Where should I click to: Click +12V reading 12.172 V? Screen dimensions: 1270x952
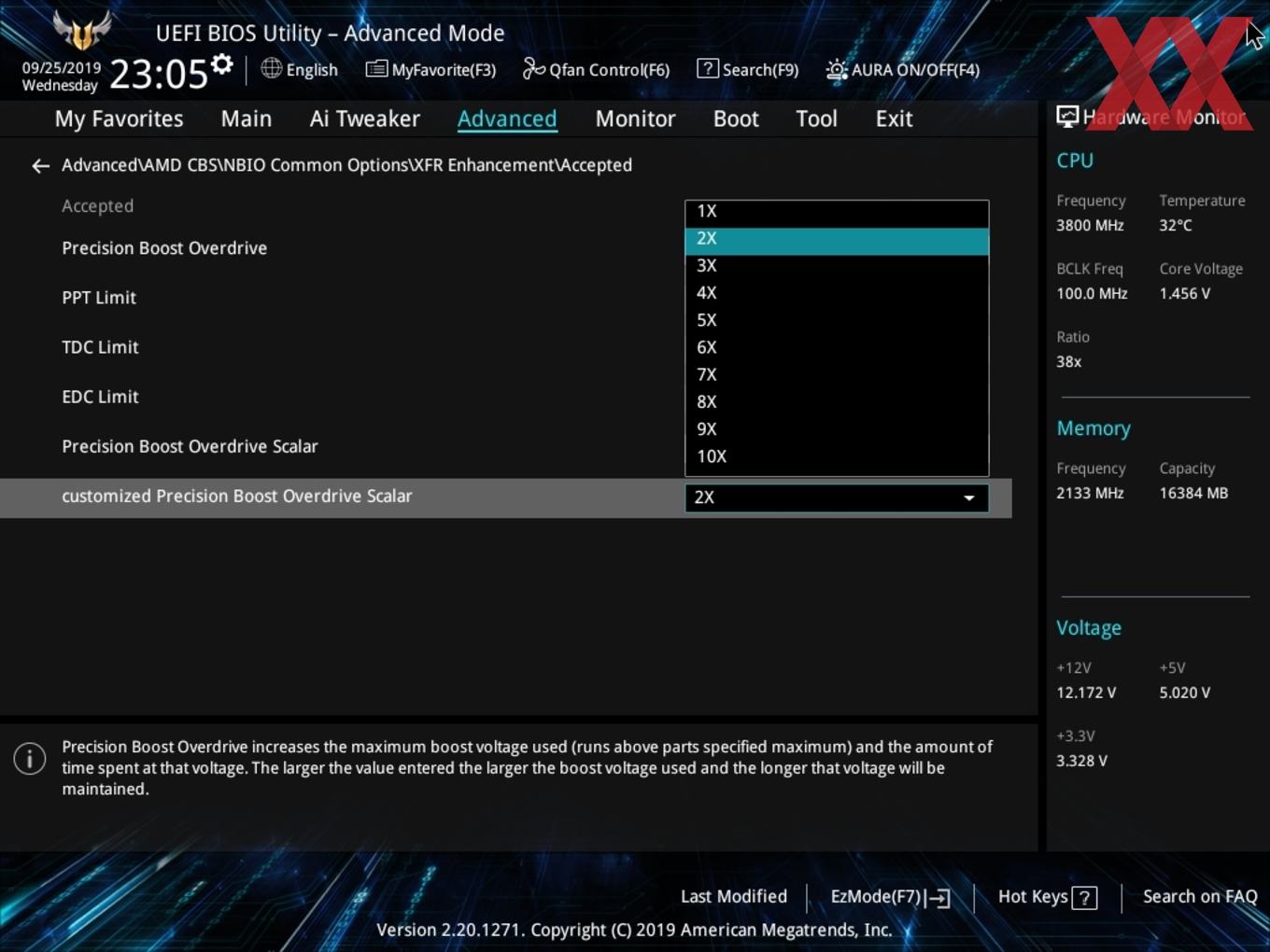click(x=1086, y=693)
